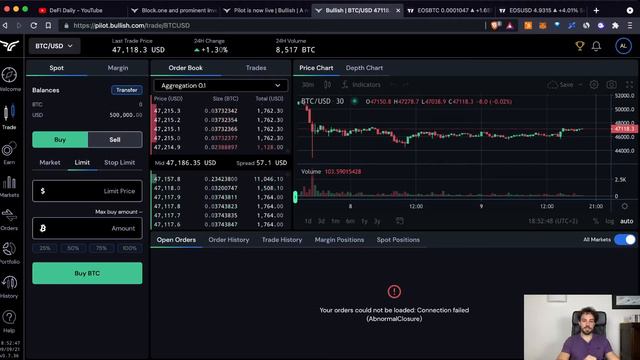
Task: Reload the page in the browser
Action: point(33,25)
